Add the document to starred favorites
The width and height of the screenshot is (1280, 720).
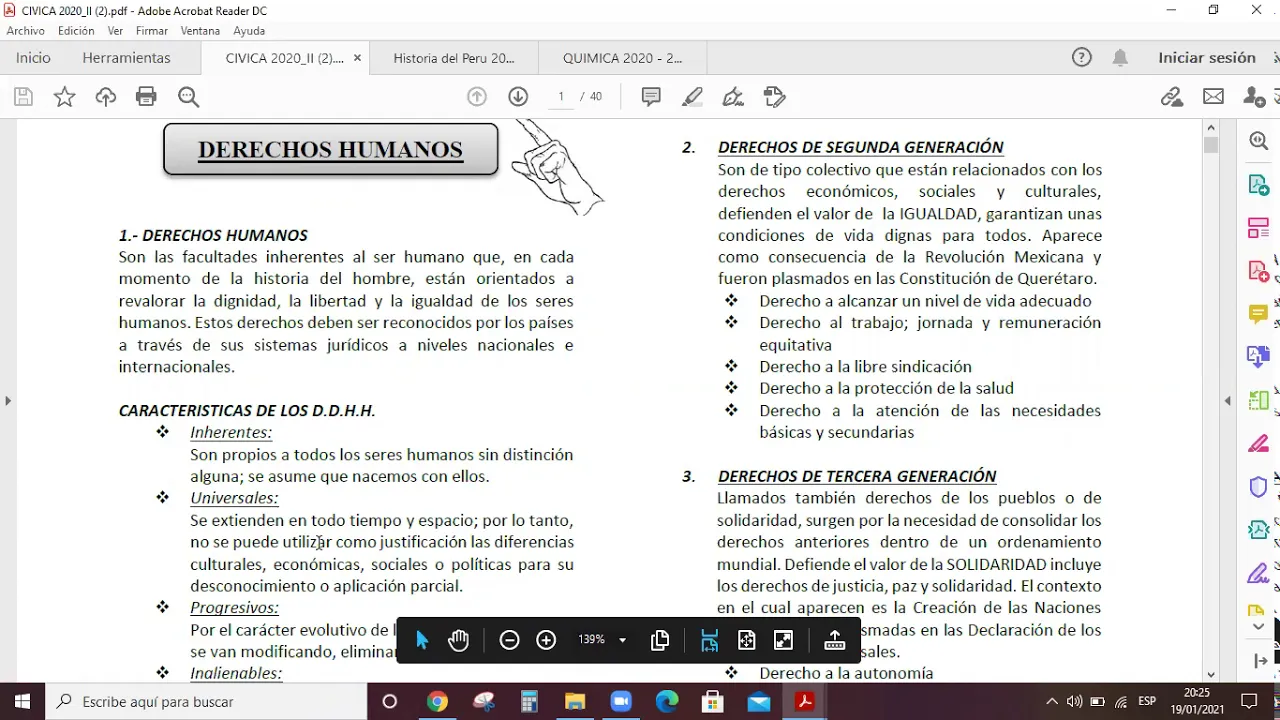click(64, 97)
